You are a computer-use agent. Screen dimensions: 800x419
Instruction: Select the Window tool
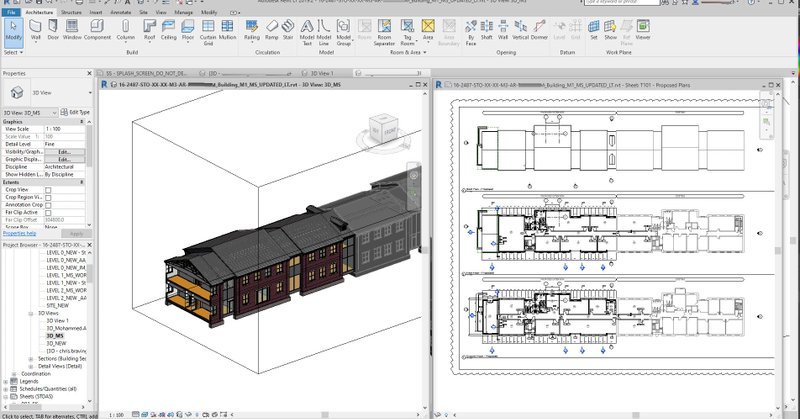tap(72, 30)
